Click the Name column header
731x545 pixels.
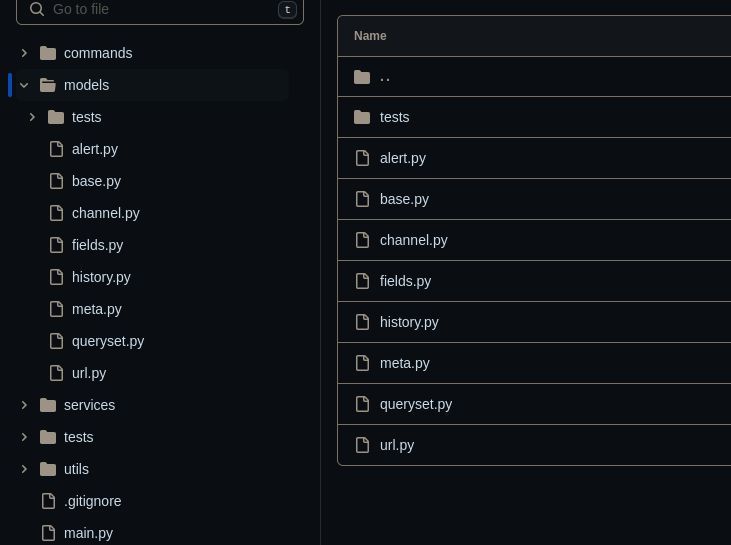370,36
